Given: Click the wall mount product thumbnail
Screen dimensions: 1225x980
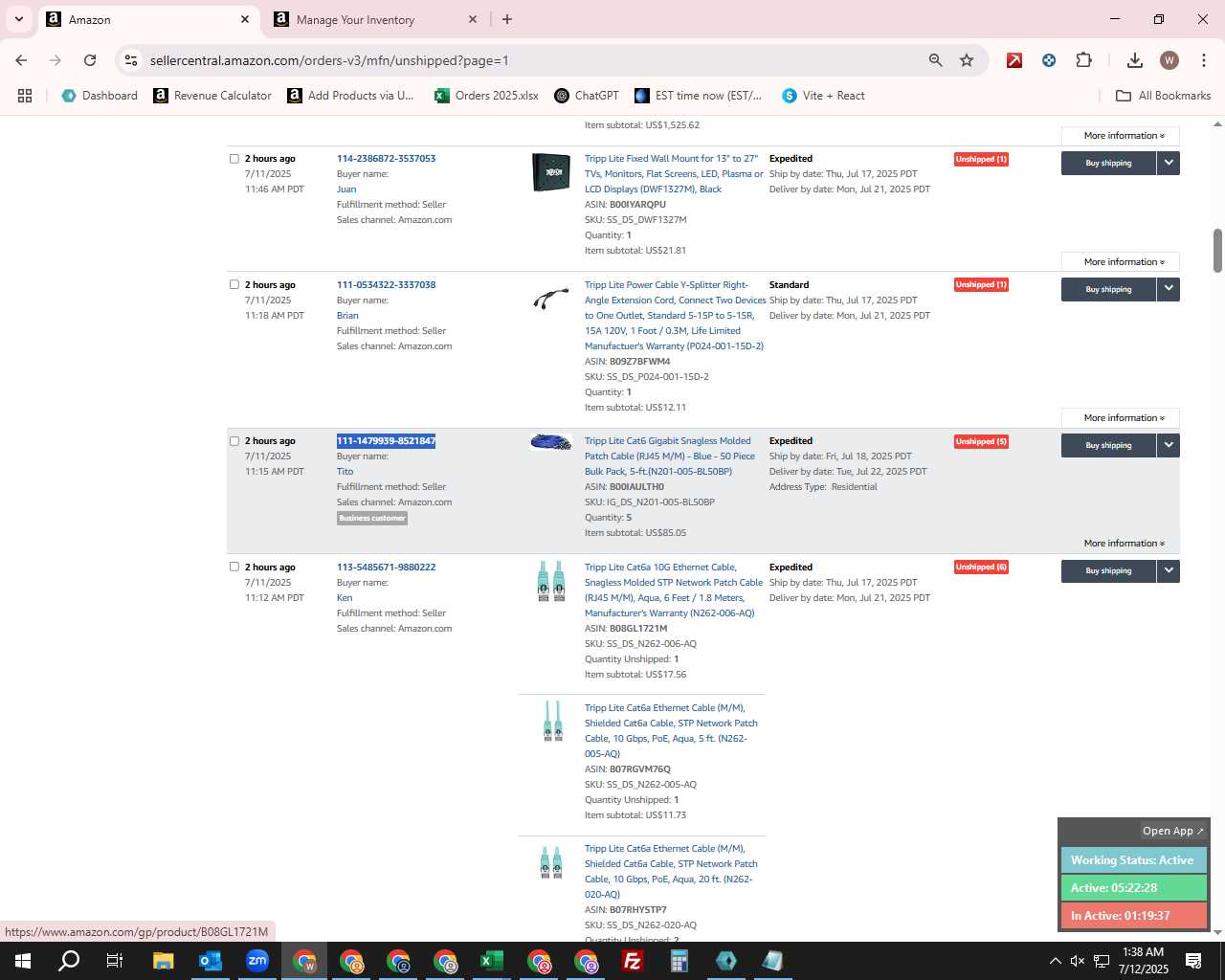Looking at the screenshot, I should (551, 172).
